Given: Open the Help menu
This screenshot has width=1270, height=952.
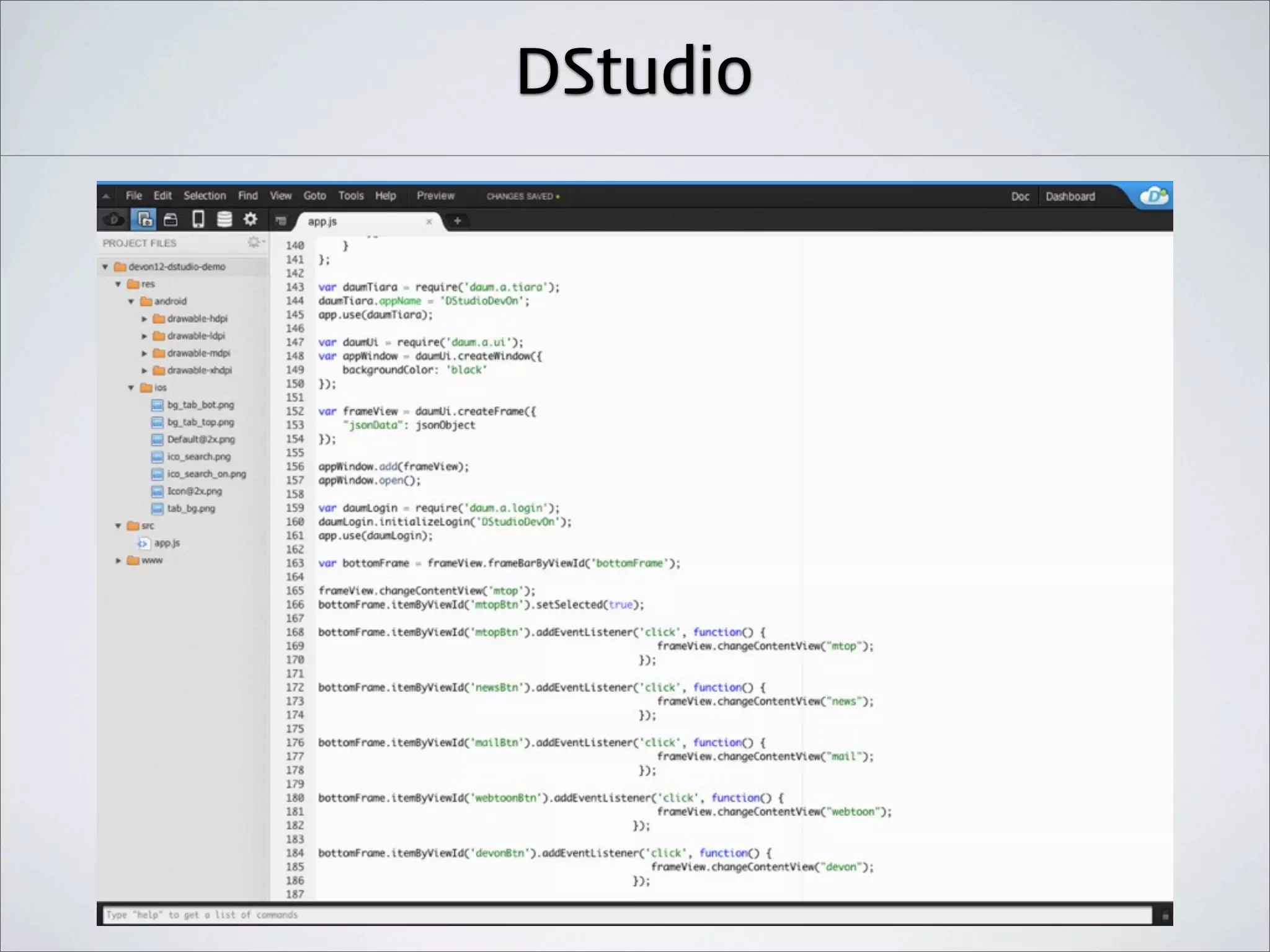Looking at the screenshot, I should coord(385,196).
